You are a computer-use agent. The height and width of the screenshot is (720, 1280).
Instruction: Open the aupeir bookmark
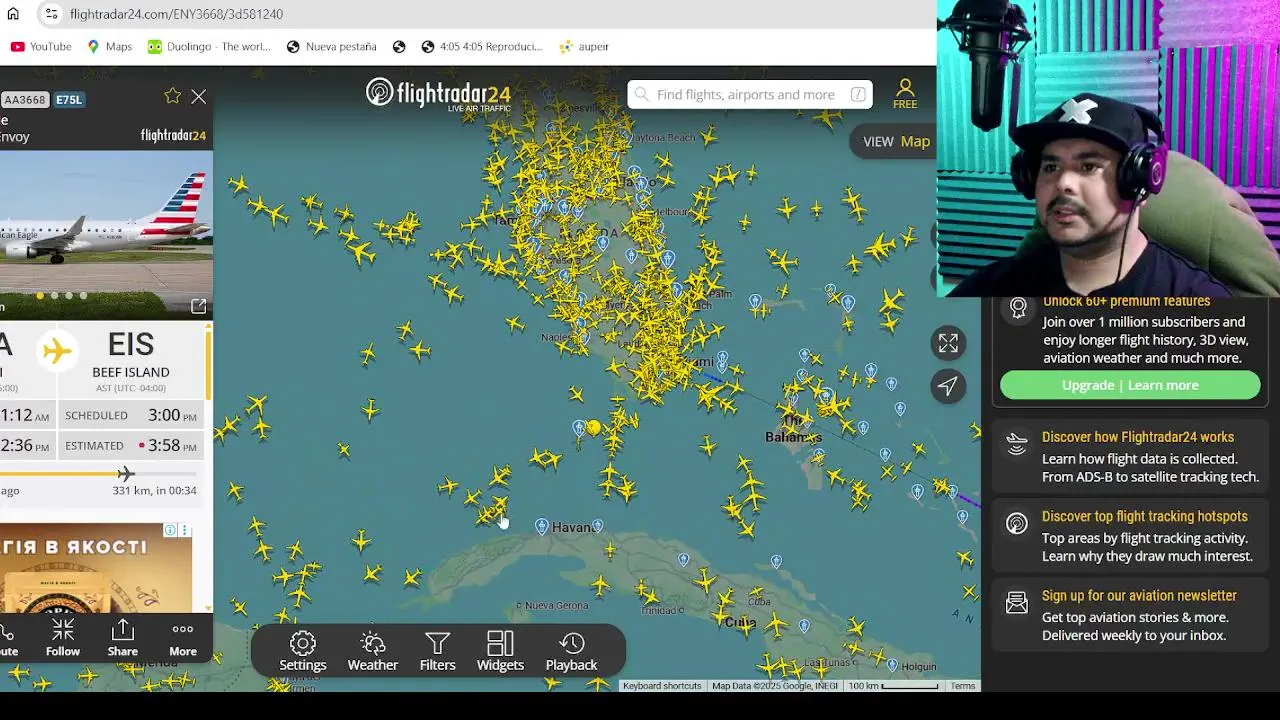tap(584, 46)
